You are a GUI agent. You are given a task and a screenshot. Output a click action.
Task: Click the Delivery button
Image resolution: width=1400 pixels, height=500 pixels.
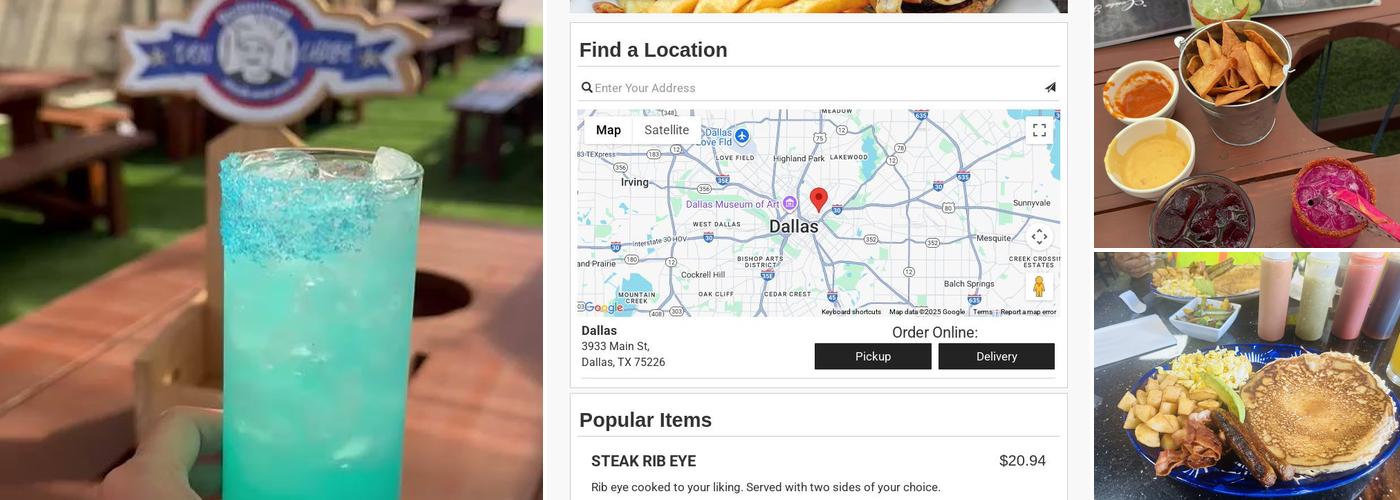coord(996,356)
